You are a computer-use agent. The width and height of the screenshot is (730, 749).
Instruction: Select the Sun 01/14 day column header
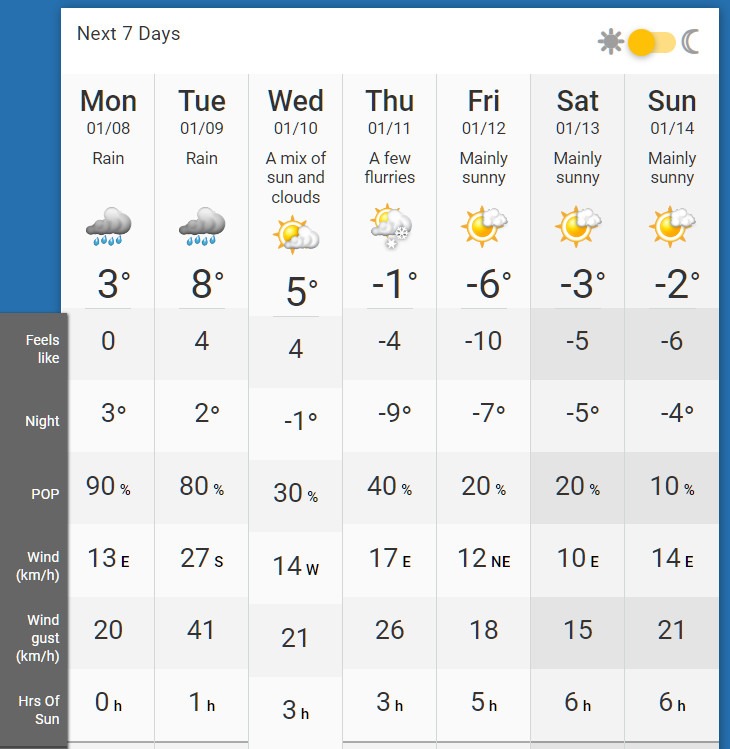click(x=672, y=110)
